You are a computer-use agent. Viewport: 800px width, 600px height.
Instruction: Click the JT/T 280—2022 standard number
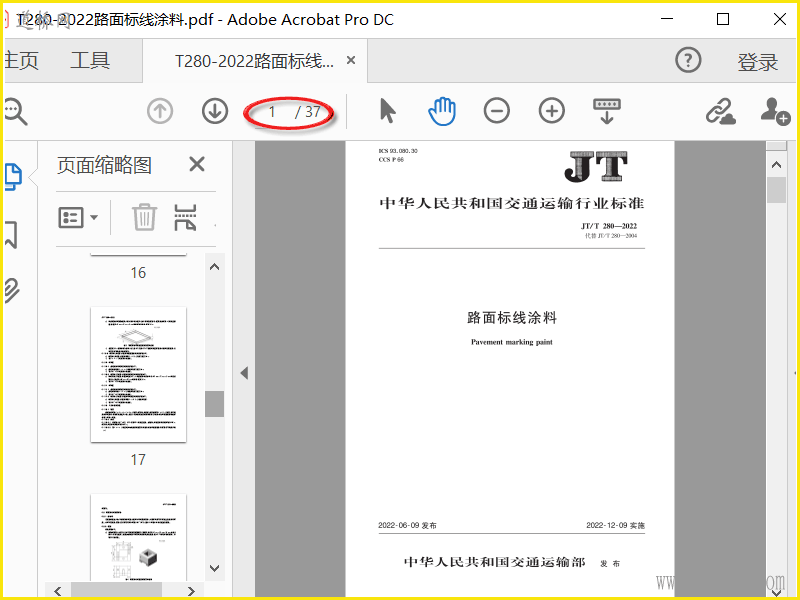[609, 226]
